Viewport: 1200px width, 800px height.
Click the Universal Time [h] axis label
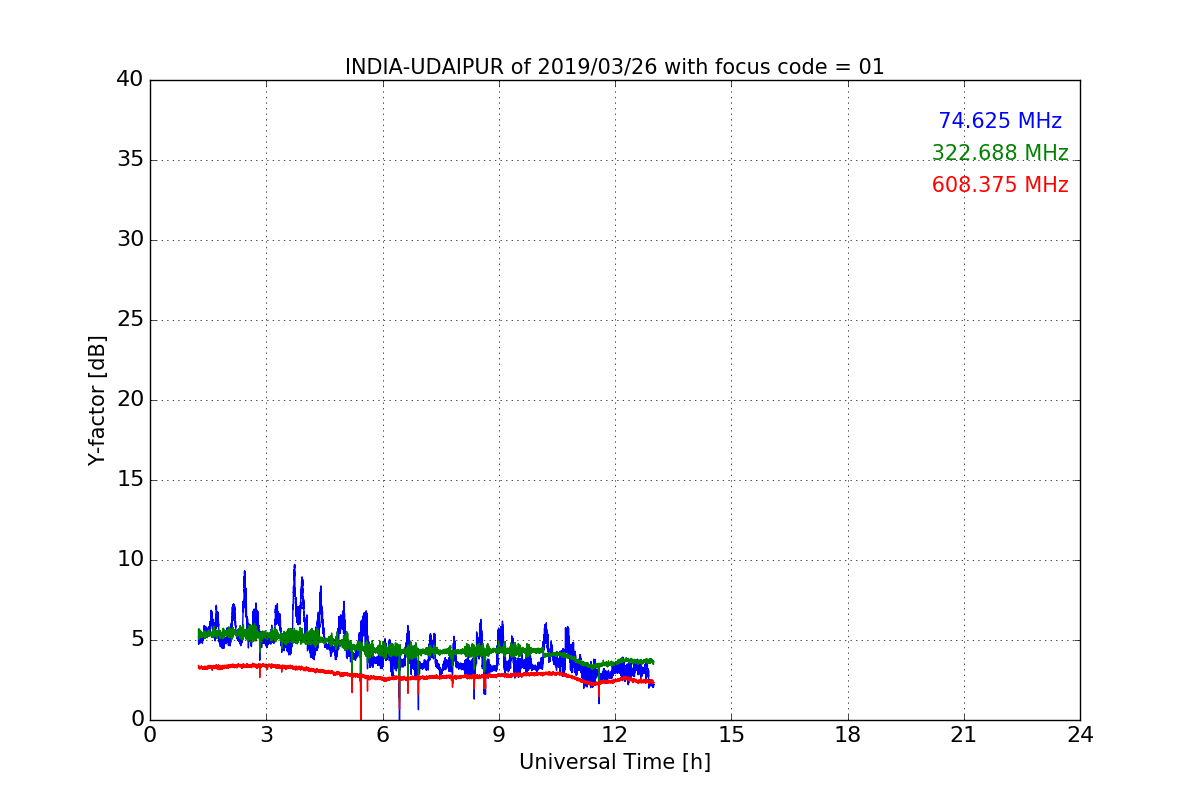(x=615, y=762)
